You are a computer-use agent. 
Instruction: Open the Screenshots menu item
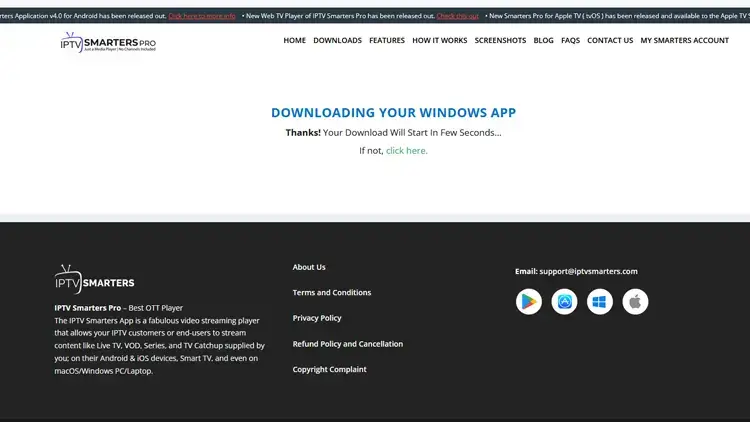[x=500, y=40]
